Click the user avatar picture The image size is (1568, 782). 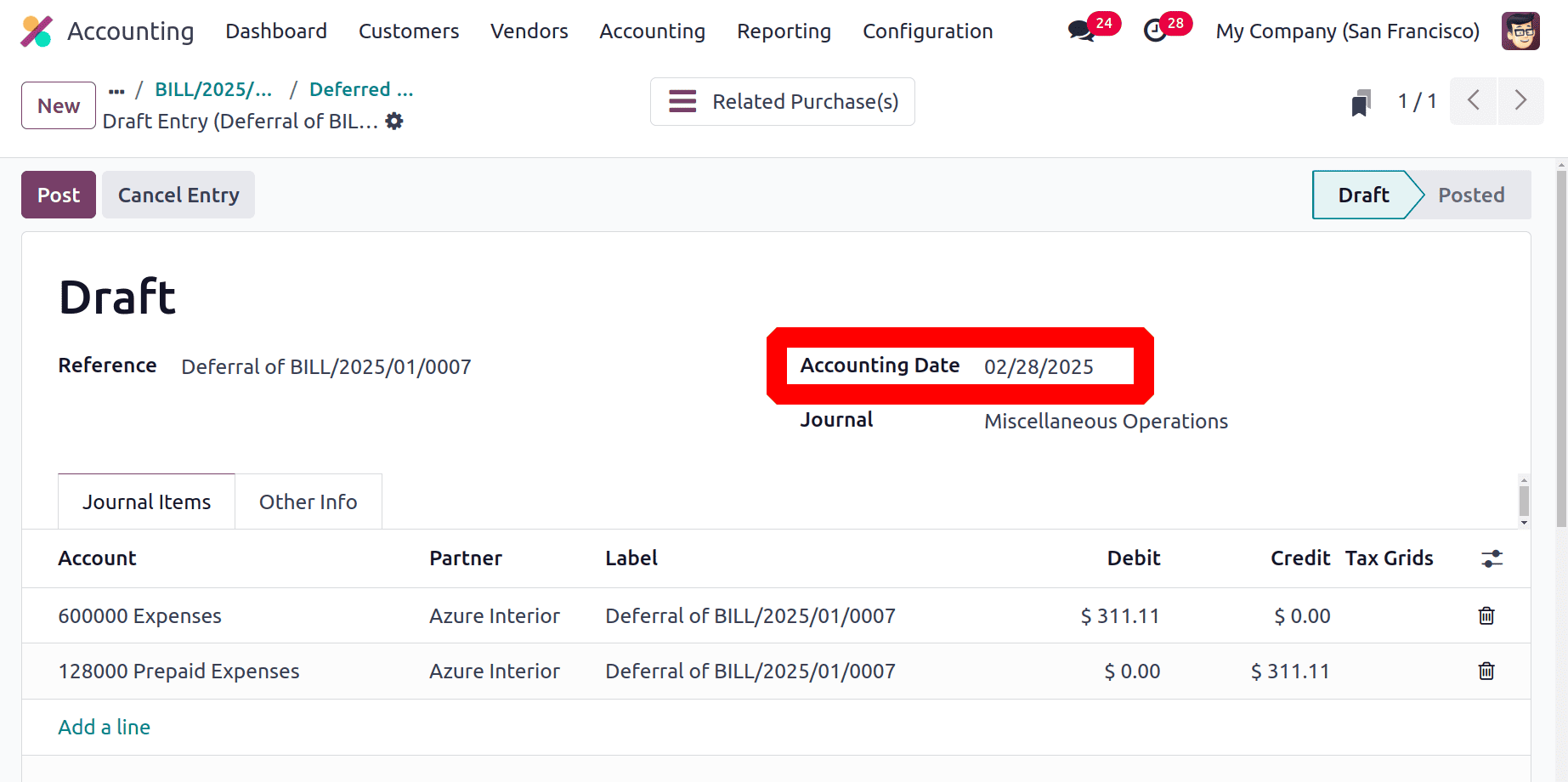[1520, 31]
